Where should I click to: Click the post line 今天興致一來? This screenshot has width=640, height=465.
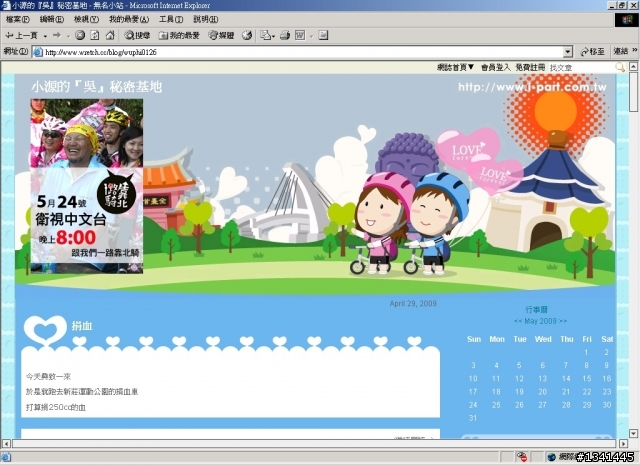pyautogui.click(x=48, y=376)
